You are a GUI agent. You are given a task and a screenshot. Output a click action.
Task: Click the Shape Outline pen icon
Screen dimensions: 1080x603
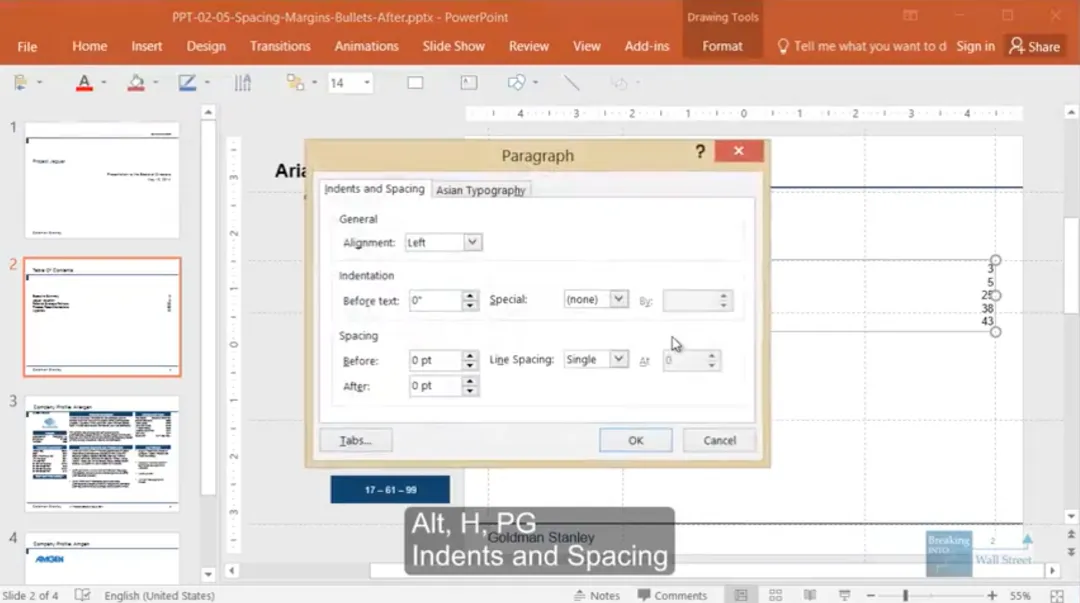[x=187, y=83]
